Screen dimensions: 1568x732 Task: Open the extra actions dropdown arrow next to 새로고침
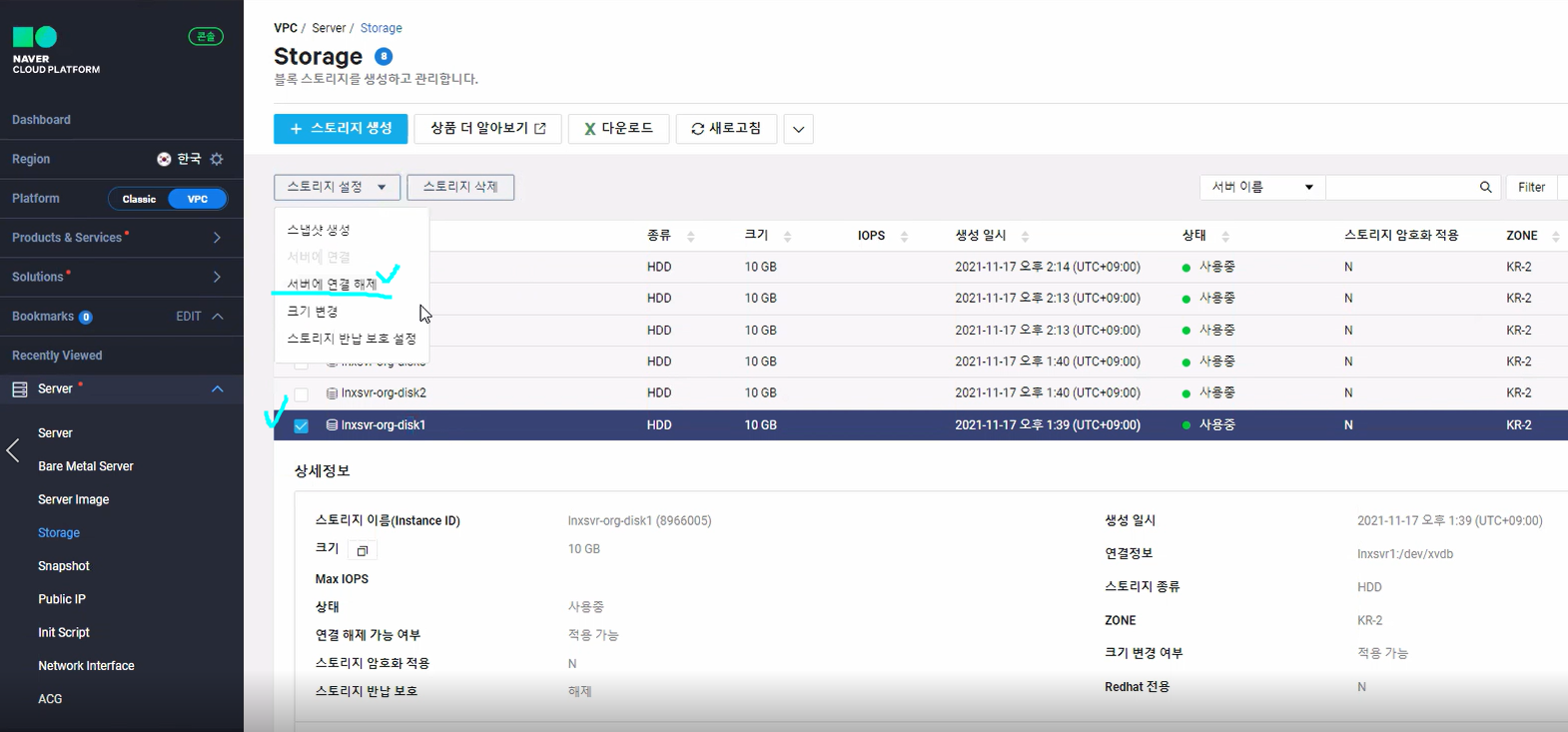(x=798, y=129)
